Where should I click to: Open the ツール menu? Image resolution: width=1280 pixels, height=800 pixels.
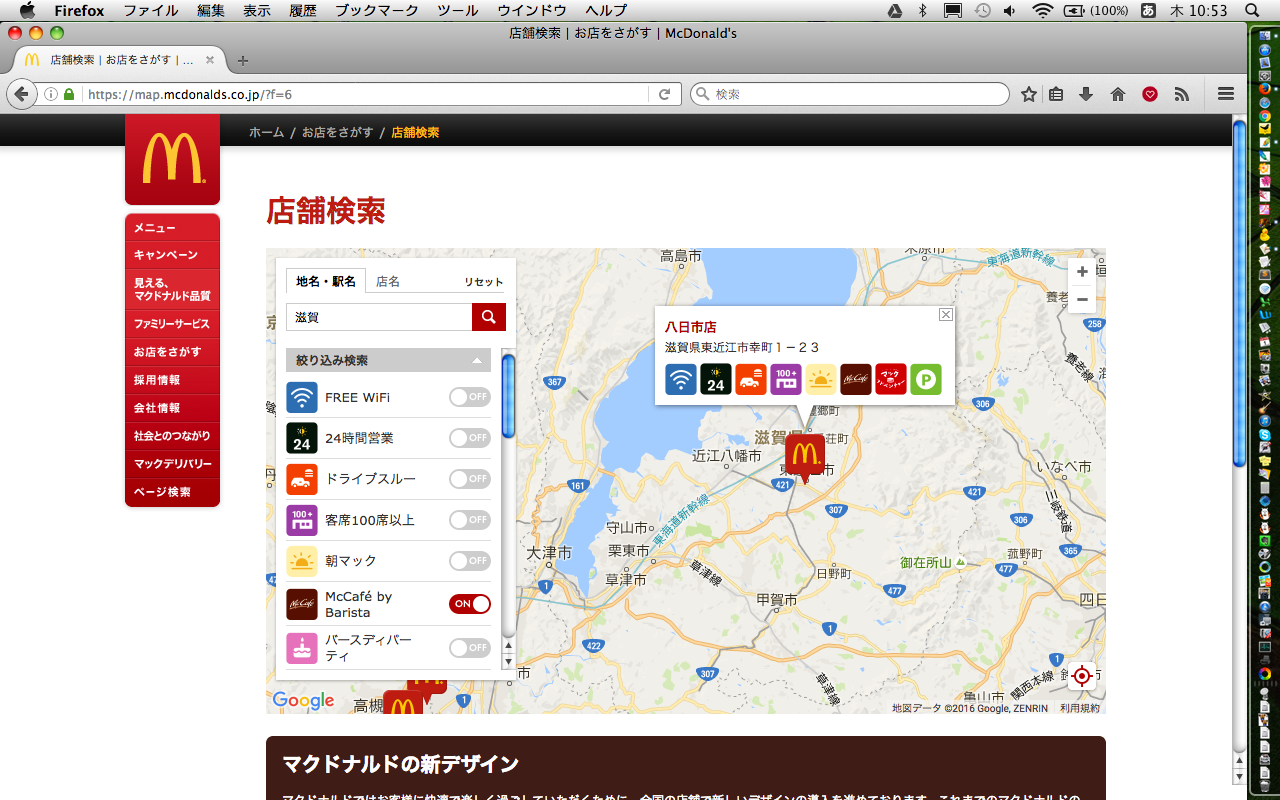[x=457, y=10]
